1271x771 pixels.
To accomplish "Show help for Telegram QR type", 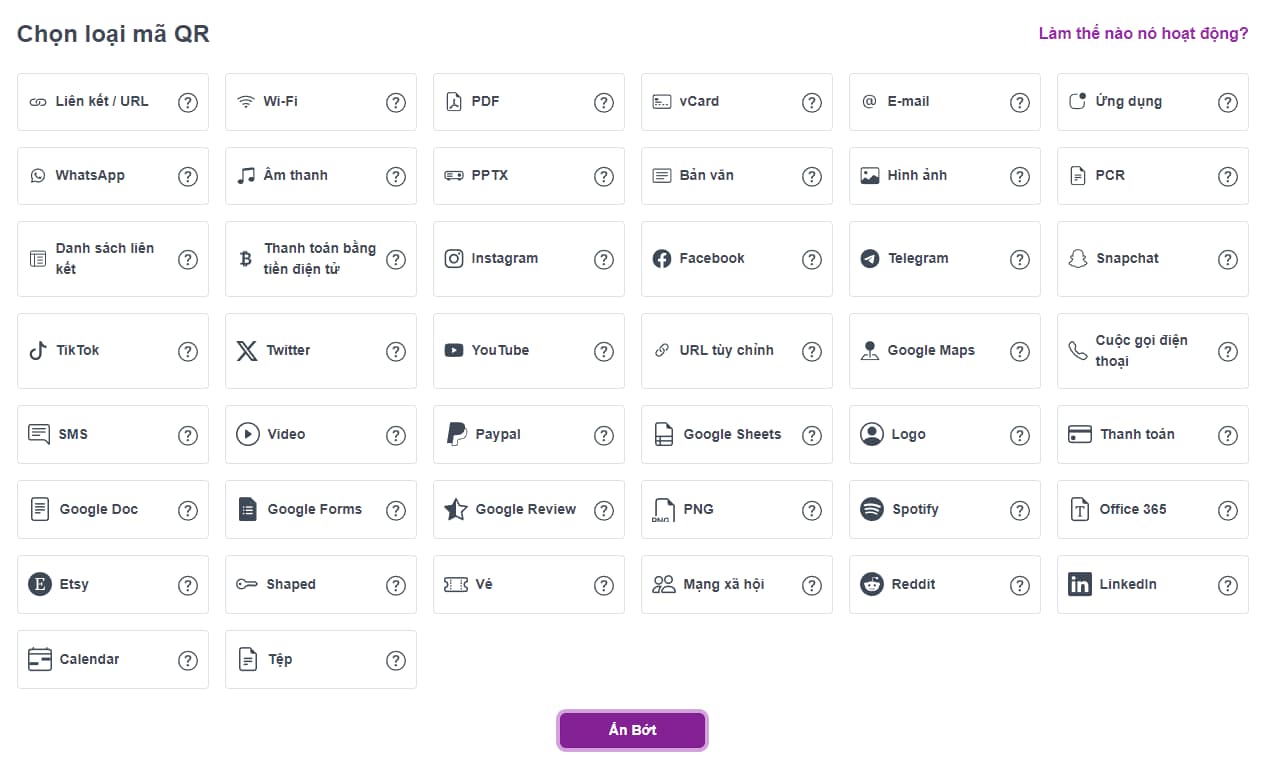I will click(1020, 259).
